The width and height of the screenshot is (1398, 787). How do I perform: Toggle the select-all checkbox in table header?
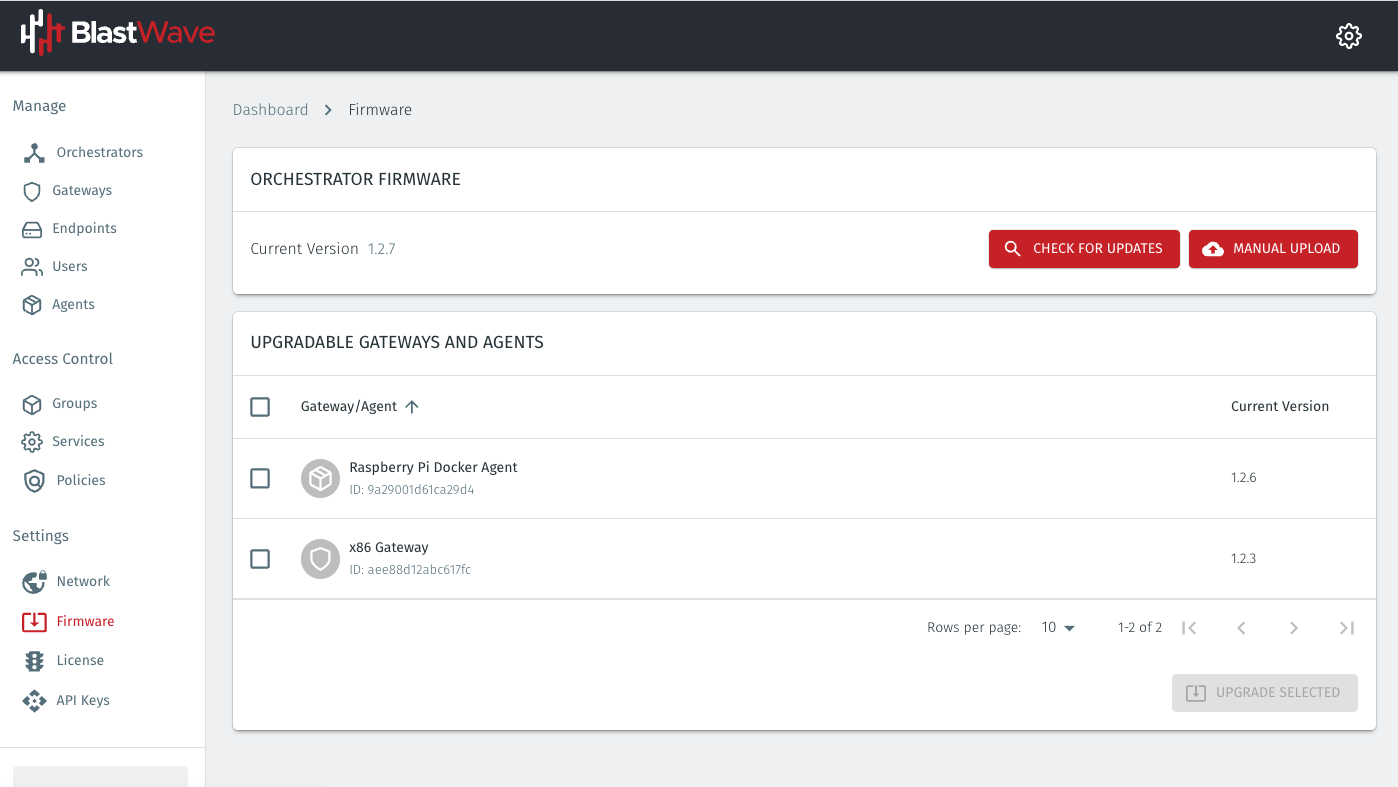pyautogui.click(x=260, y=407)
